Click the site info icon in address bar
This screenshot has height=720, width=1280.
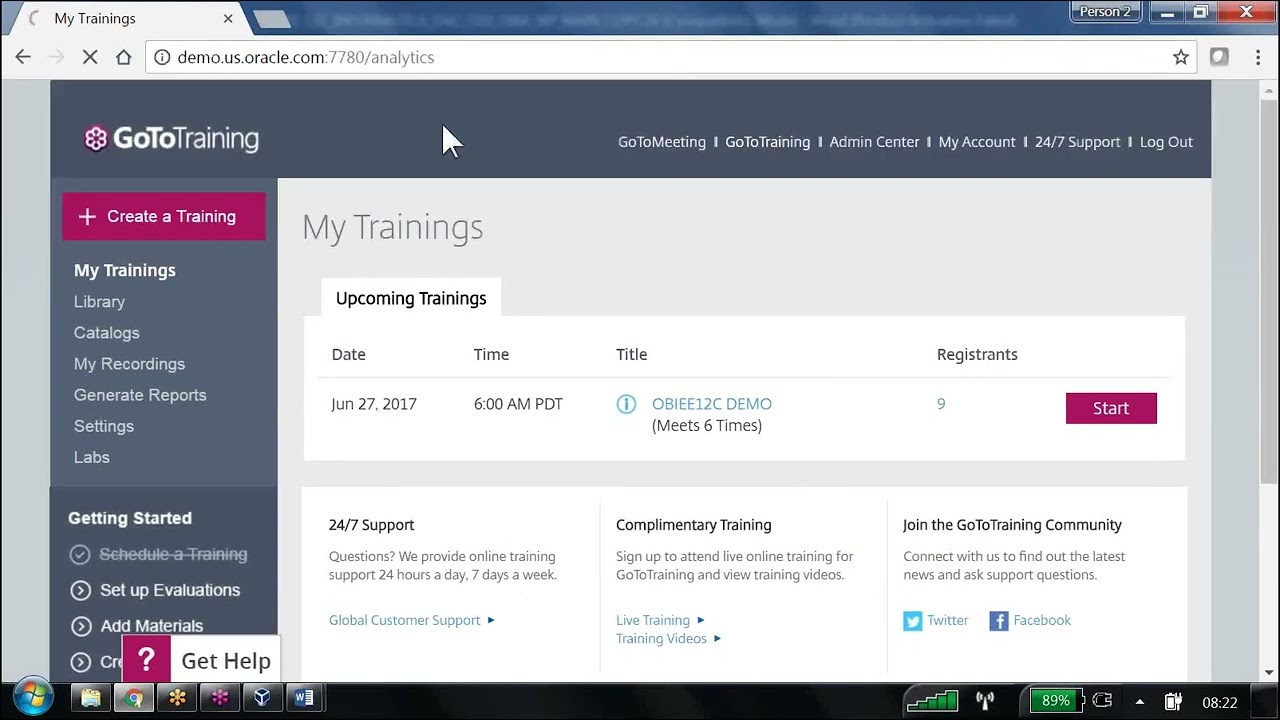[161, 57]
